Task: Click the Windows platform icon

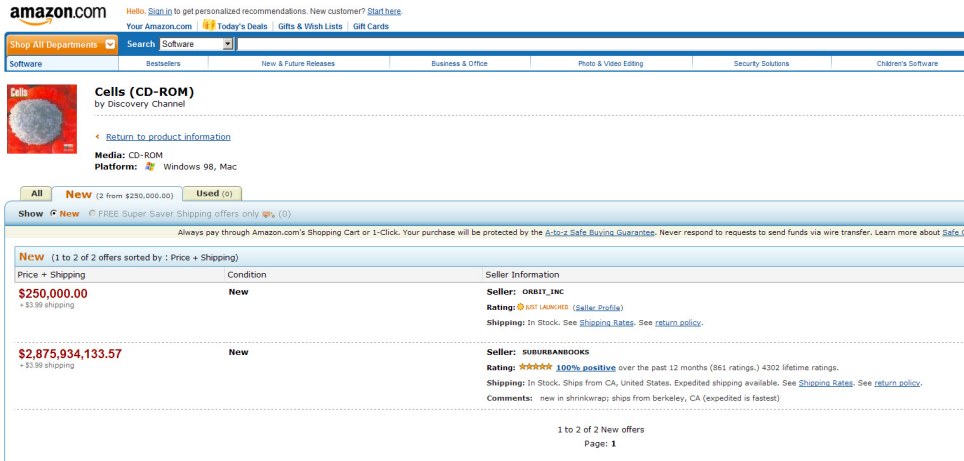Action: [150, 167]
